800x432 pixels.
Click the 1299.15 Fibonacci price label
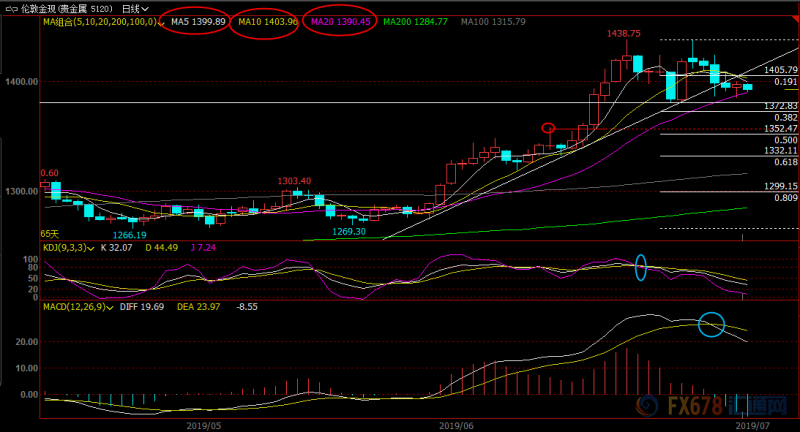coord(781,186)
